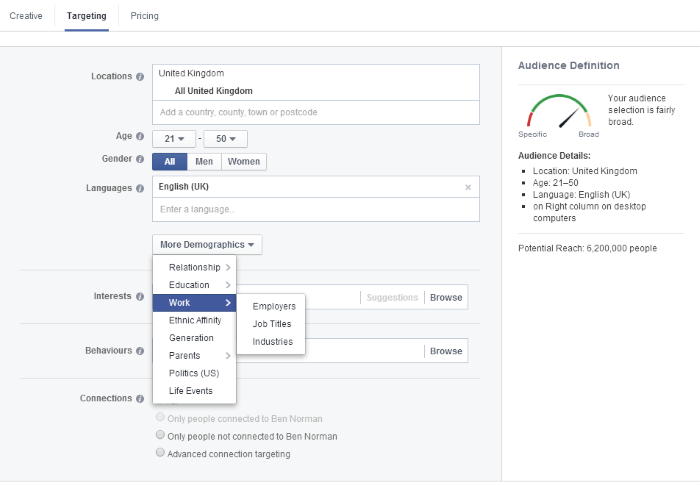The image size is (700, 486).
Task: Click the audience breadth gauge meter
Action: click(x=558, y=112)
